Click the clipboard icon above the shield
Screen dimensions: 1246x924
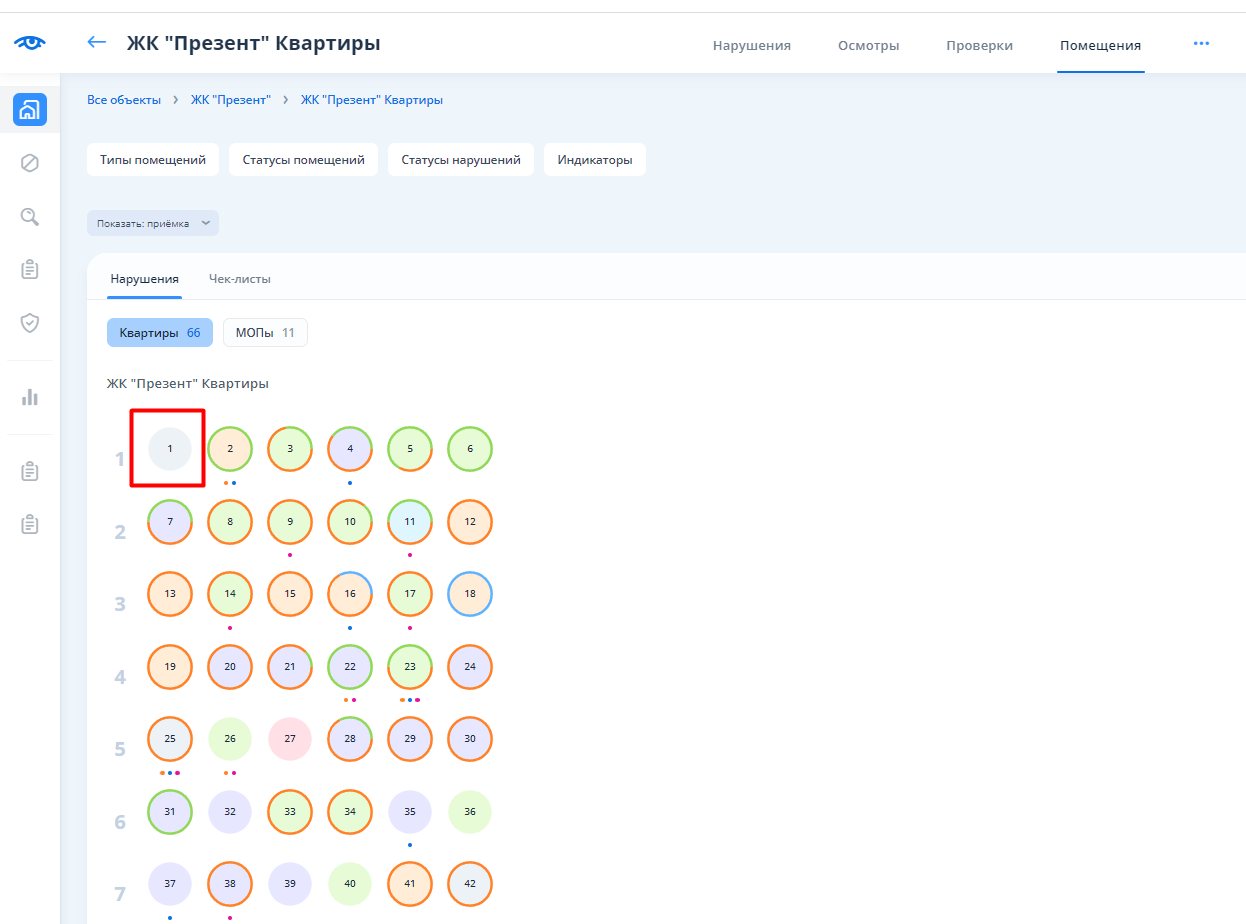click(30, 269)
